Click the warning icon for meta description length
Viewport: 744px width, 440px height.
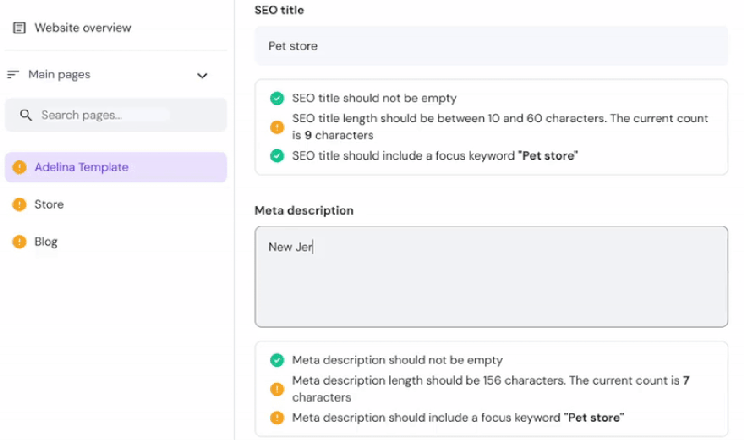(x=277, y=389)
